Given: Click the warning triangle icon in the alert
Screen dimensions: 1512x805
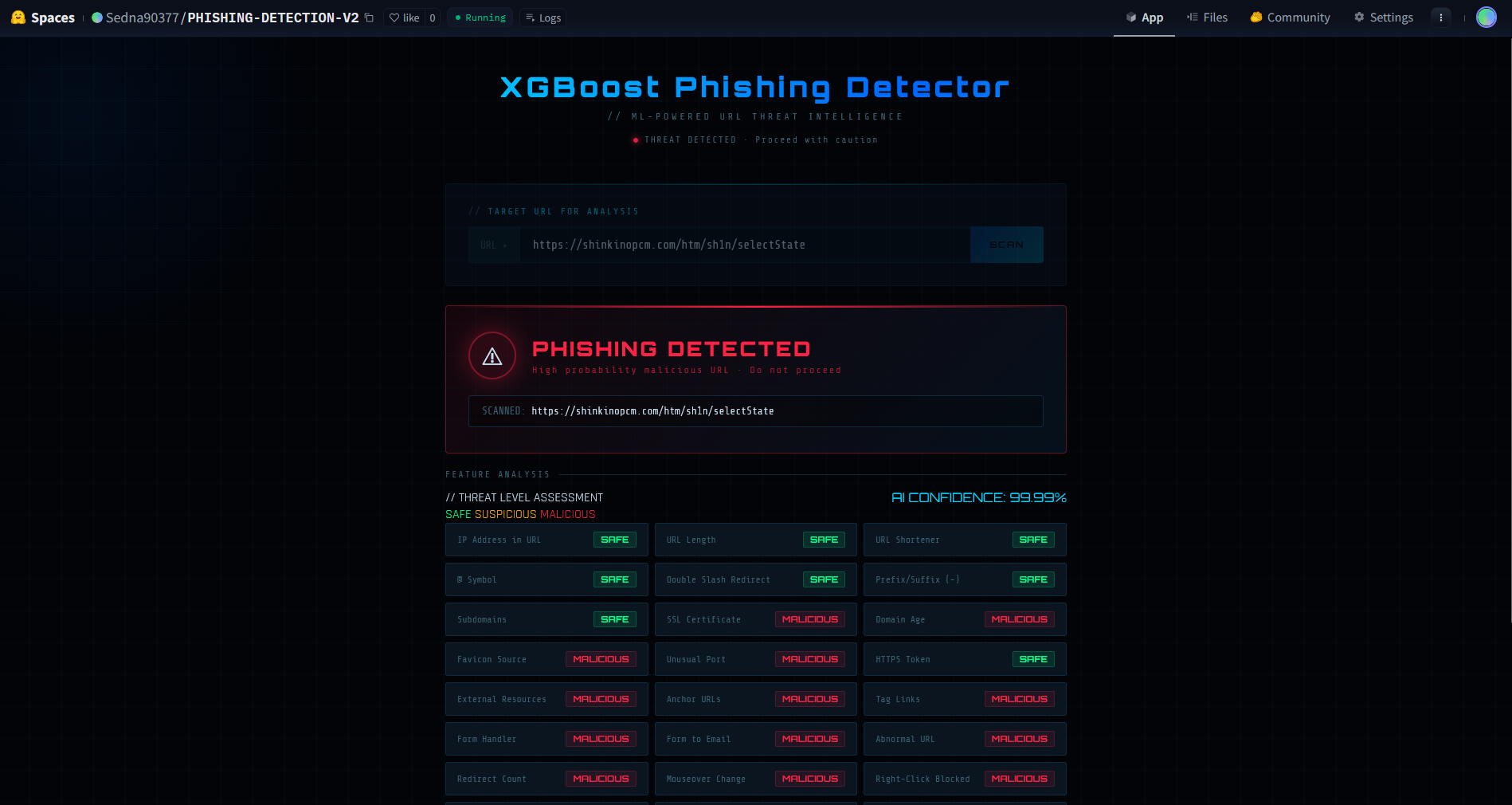Looking at the screenshot, I should tap(492, 355).
